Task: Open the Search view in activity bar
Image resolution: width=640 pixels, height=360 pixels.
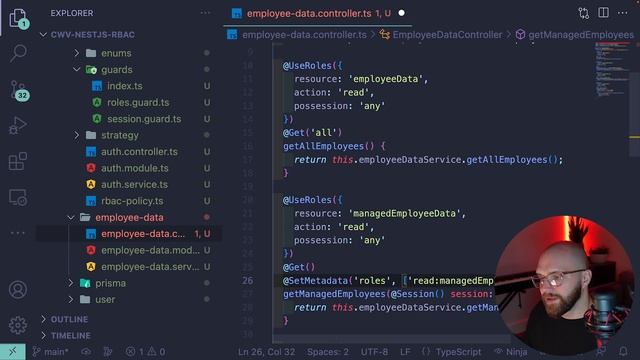Action: coord(18,53)
